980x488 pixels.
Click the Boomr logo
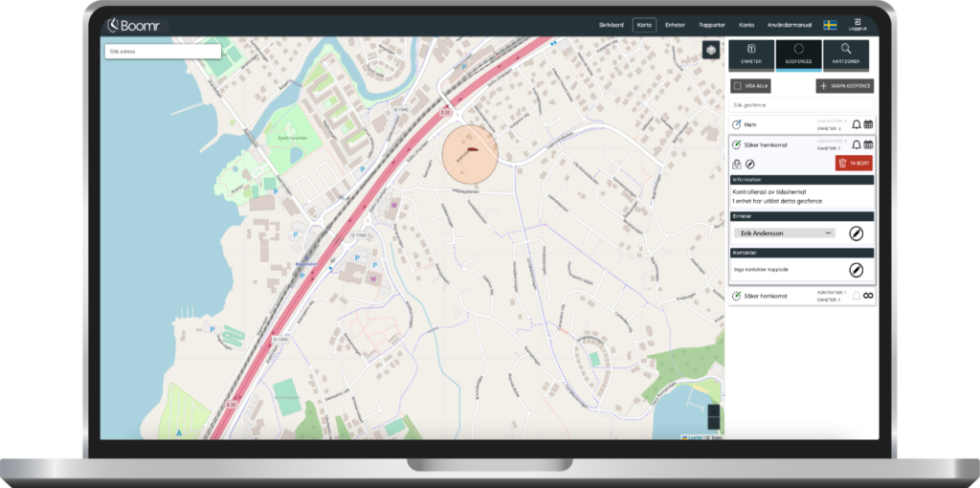134,24
